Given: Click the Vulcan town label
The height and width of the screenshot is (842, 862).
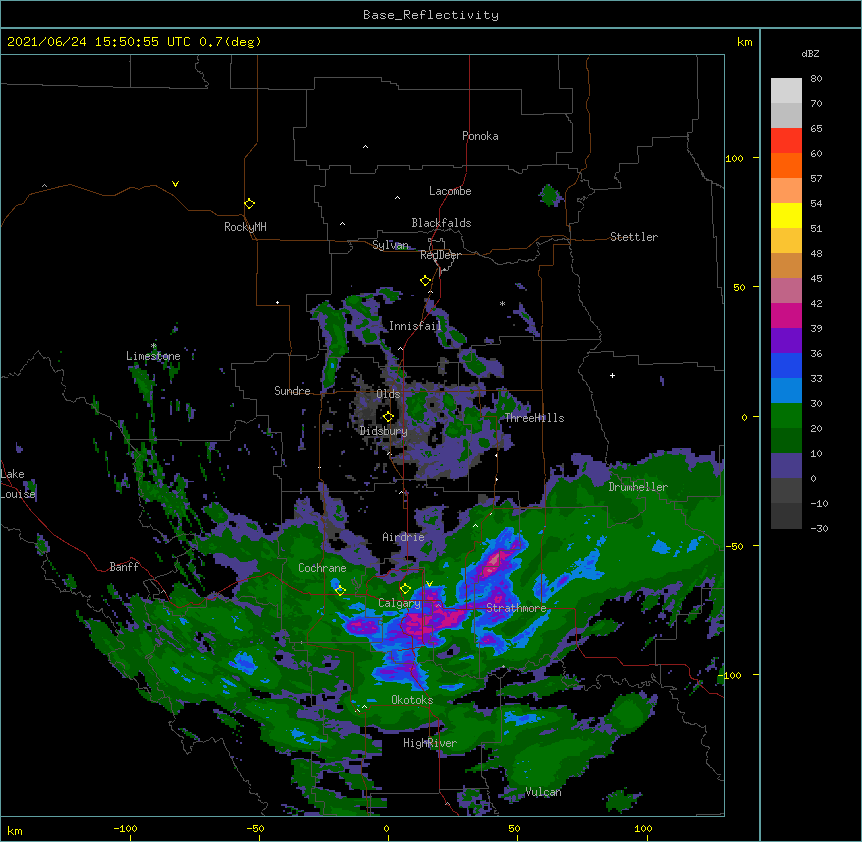Looking at the screenshot, I should [x=543, y=792].
